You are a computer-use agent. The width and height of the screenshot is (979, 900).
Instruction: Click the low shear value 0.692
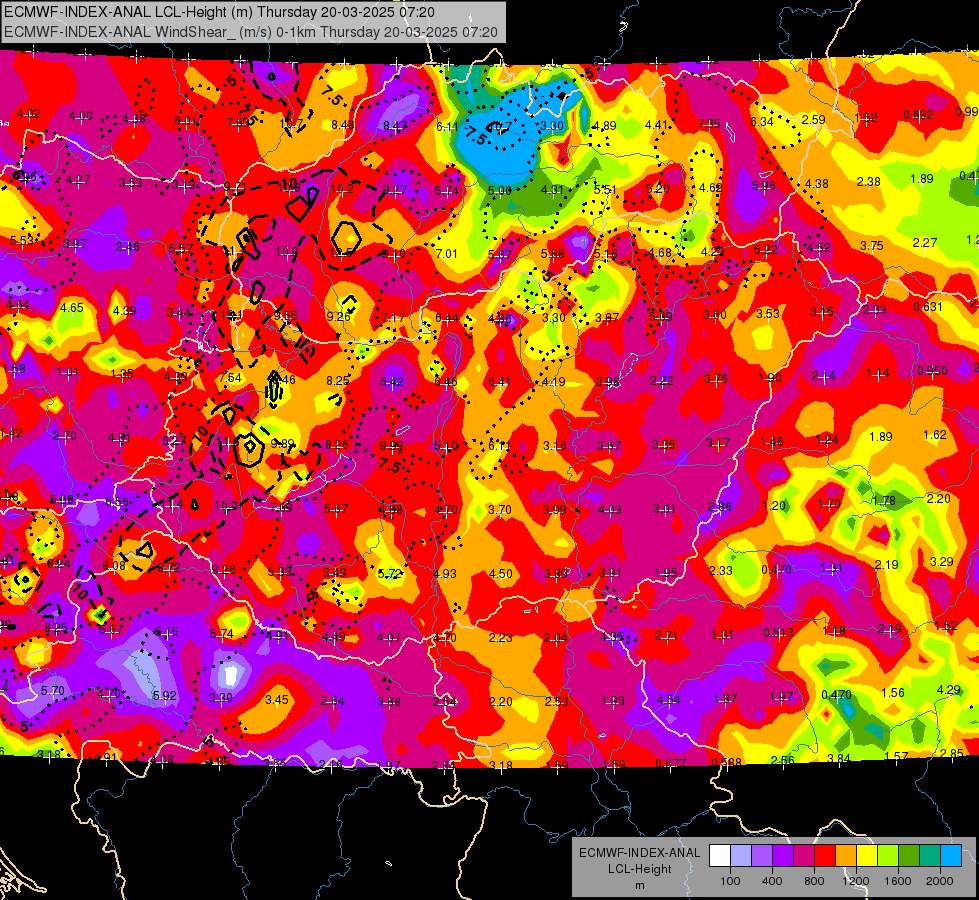pyautogui.click(x=918, y=114)
